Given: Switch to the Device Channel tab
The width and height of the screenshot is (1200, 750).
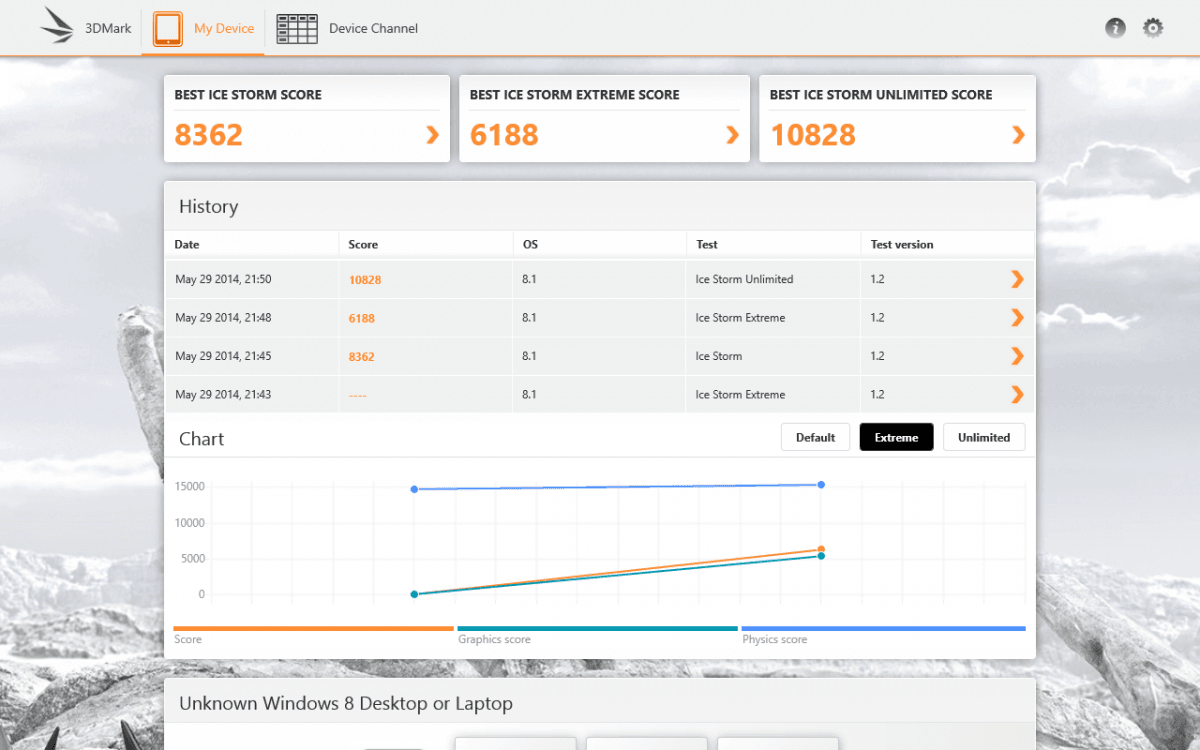Looking at the screenshot, I should tap(347, 28).
